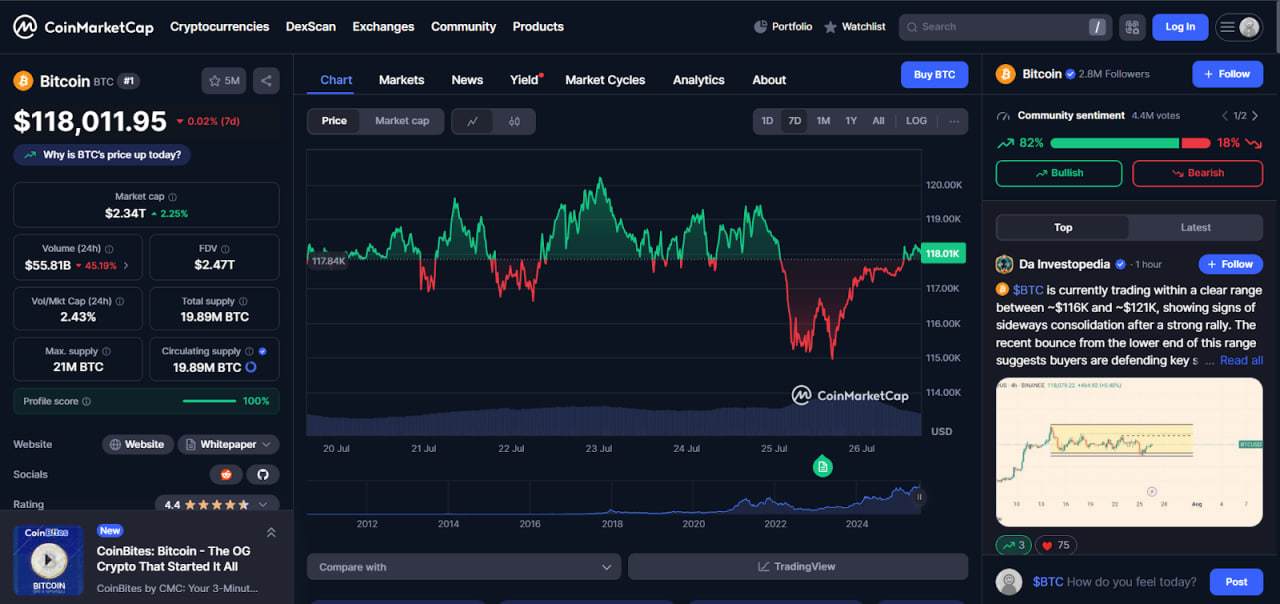1280x604 pixels.
Task: Play the CoinBites Bitcoin video
Action: tap(48, 560)
